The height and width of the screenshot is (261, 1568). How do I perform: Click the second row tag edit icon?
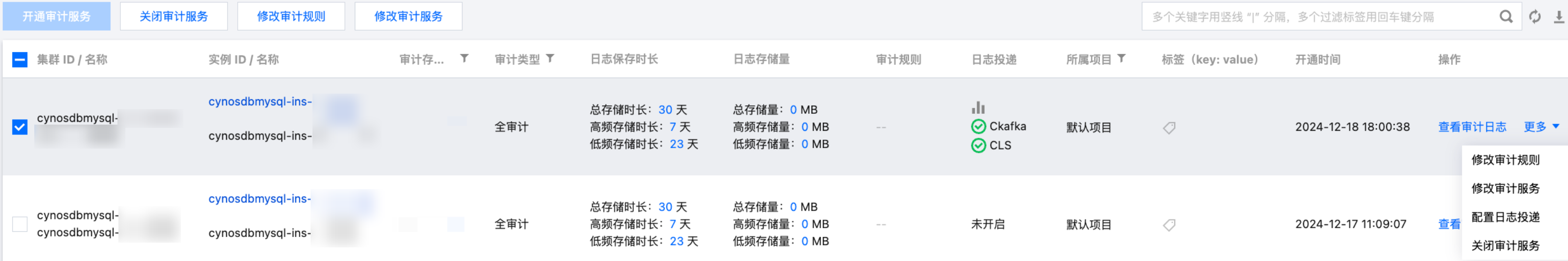(1169, 225)
